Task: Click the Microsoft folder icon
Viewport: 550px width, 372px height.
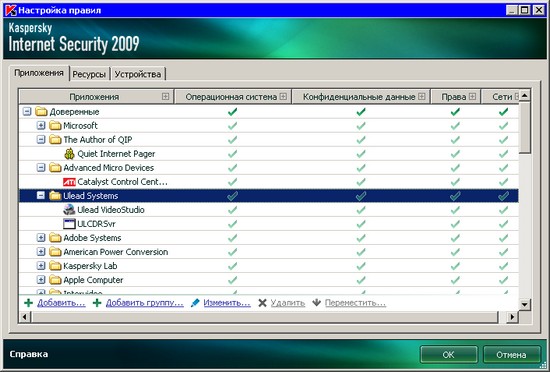Action: point(55,126)
